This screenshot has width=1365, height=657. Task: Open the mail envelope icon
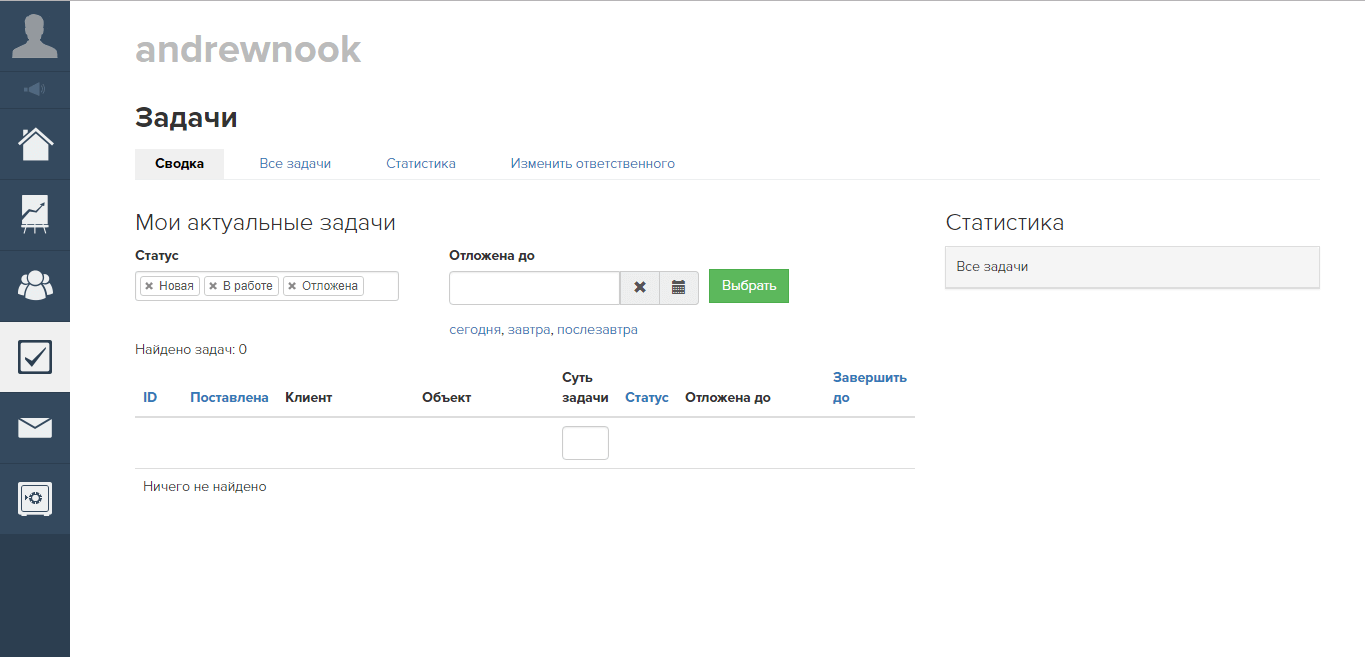[35, 428]
